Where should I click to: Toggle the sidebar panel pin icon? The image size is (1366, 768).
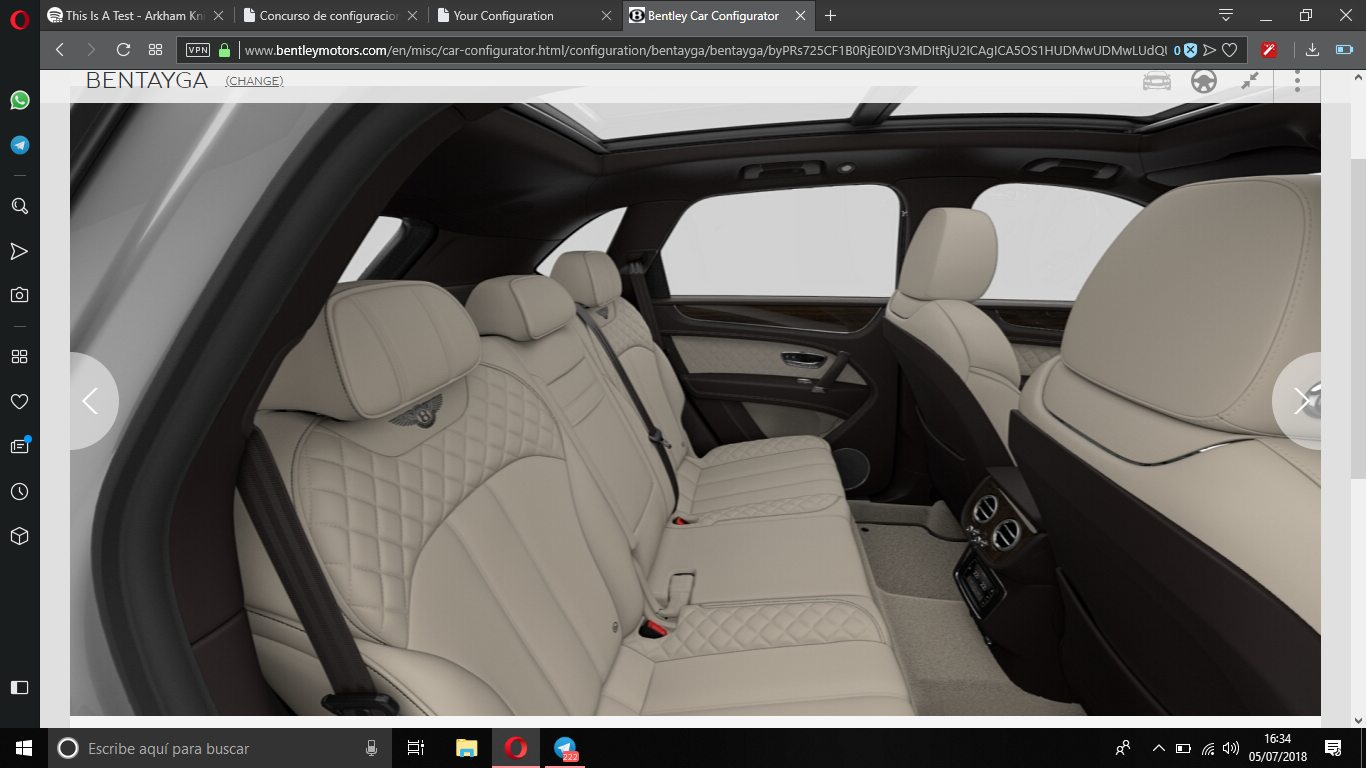tap(19, 687)
